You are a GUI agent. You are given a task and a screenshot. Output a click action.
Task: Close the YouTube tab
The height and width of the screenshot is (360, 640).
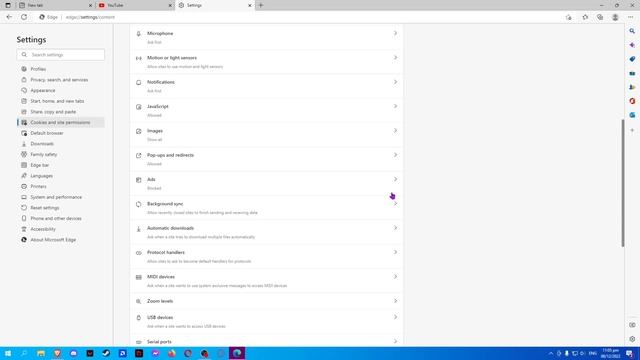pyautogui.click(x=170, y=5)
